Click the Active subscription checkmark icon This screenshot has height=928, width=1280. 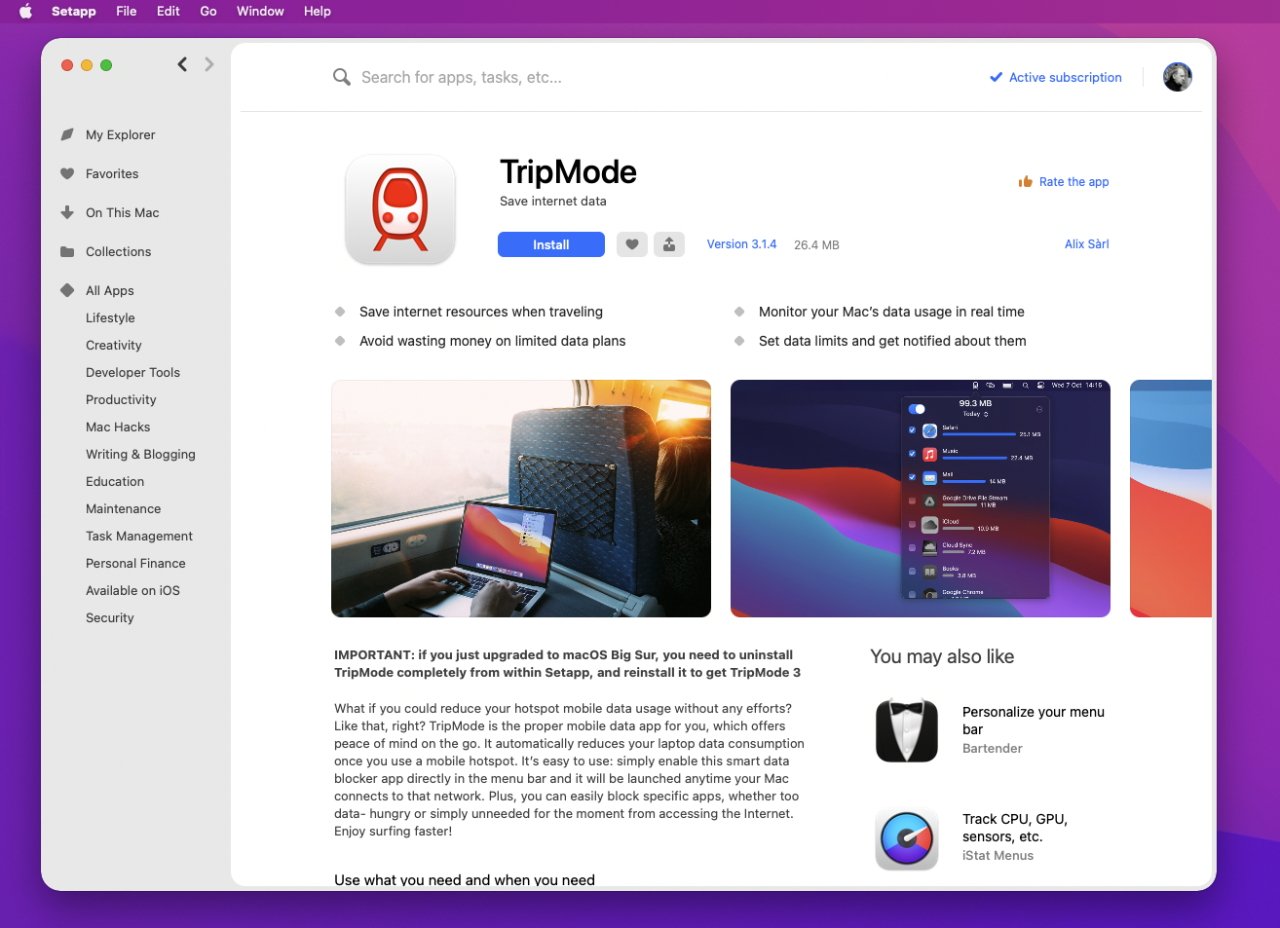(996, 77)
